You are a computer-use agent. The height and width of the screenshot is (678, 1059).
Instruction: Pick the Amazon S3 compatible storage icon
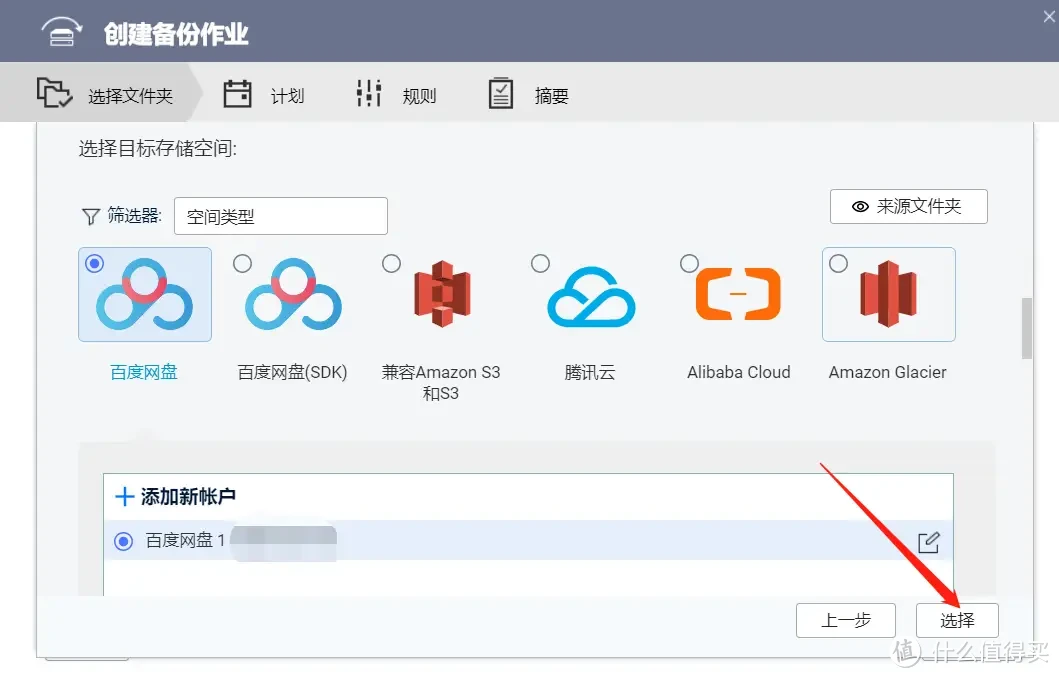coord(441,296)
